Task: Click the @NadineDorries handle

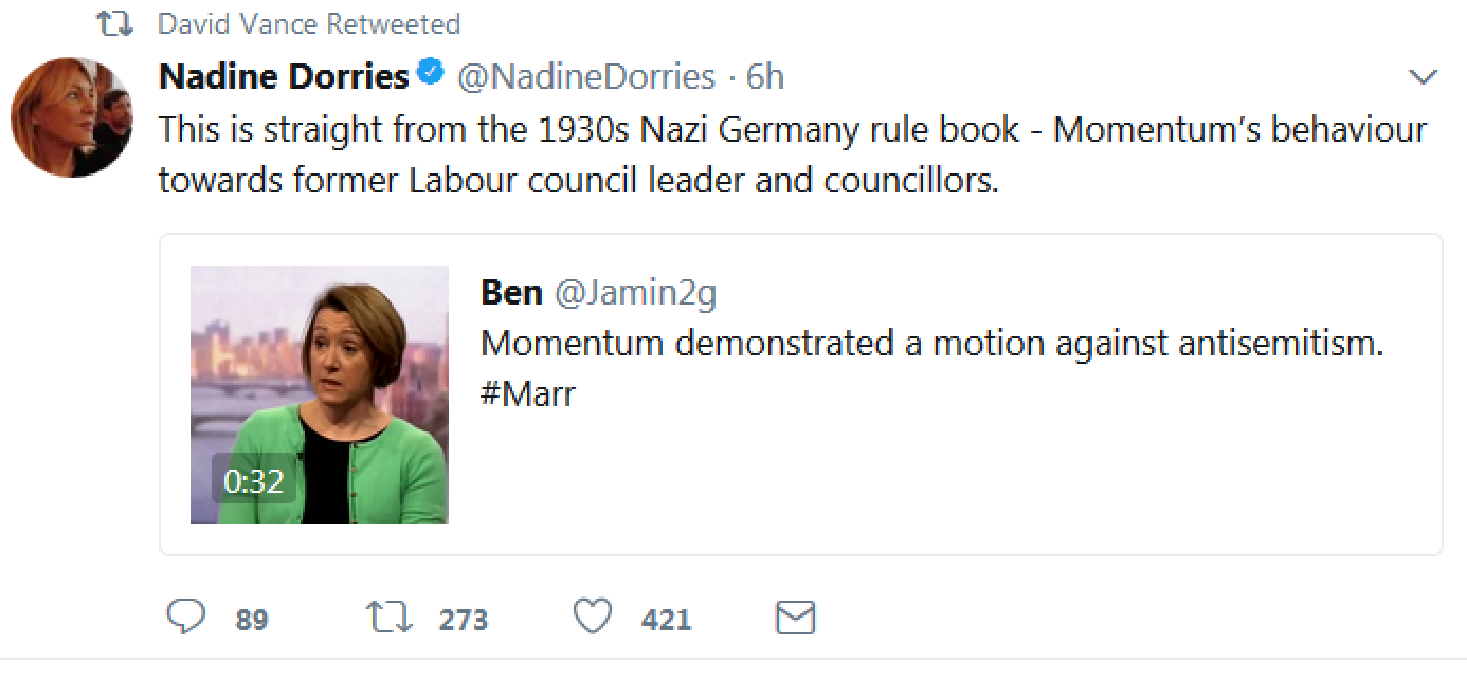Action: 586,77
